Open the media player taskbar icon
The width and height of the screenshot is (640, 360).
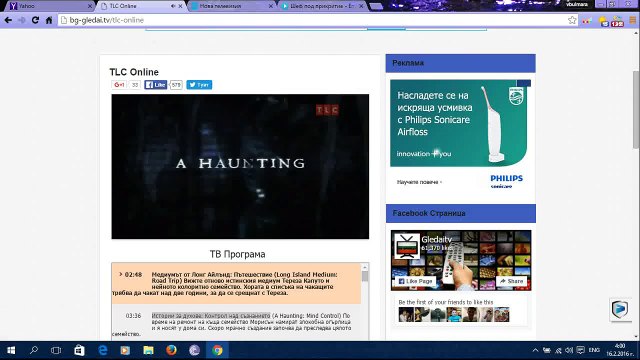[x=125, y=350]
